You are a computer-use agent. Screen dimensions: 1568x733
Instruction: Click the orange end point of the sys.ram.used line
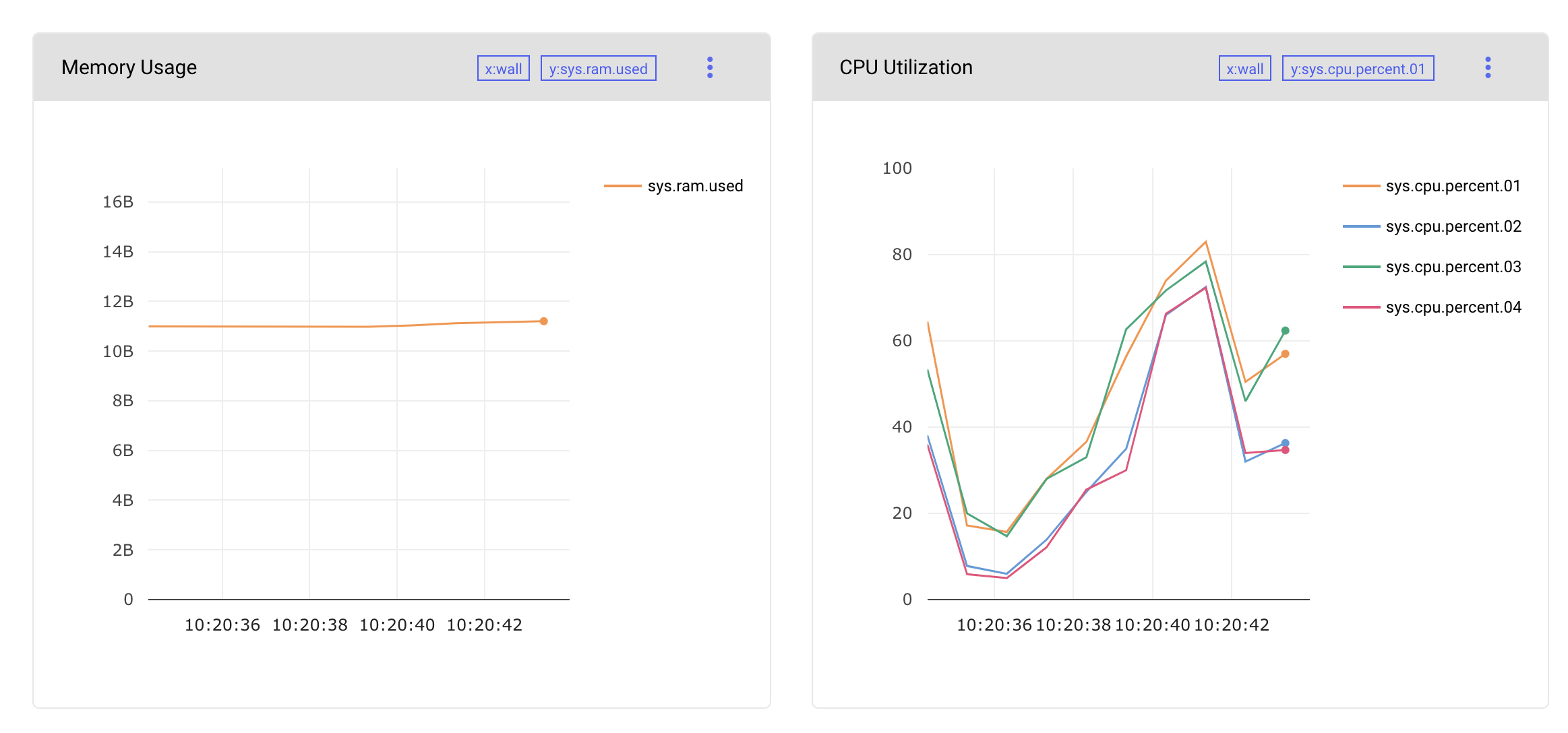(x=543, y=321)
